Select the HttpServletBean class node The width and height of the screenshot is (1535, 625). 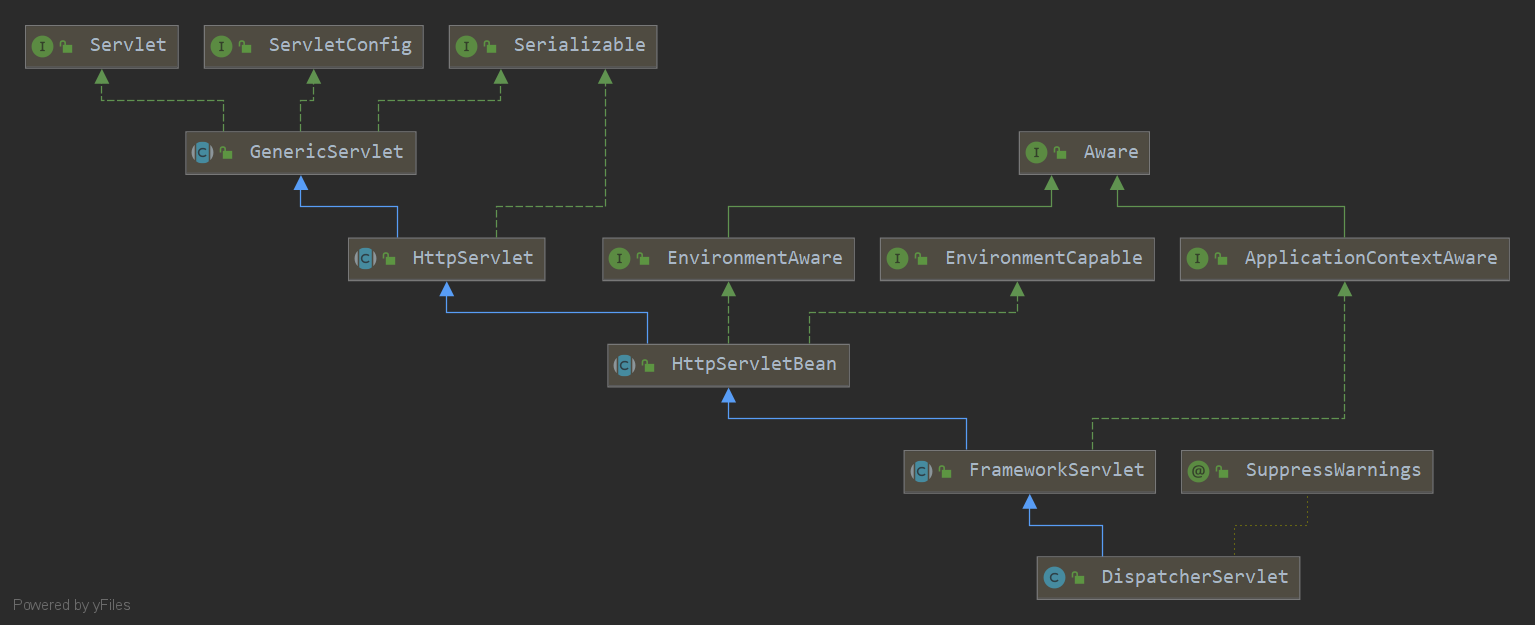click(x=727, y=365)
